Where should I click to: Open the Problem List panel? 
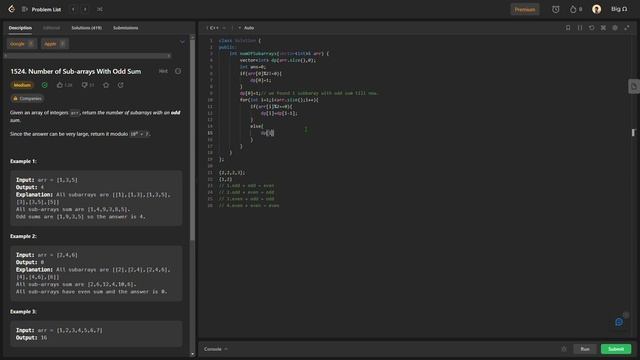click(42, 9)
